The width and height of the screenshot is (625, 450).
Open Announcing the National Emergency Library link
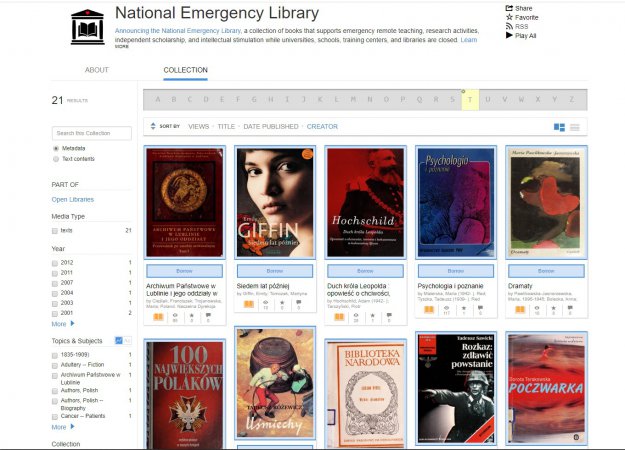tap(178, 31)
